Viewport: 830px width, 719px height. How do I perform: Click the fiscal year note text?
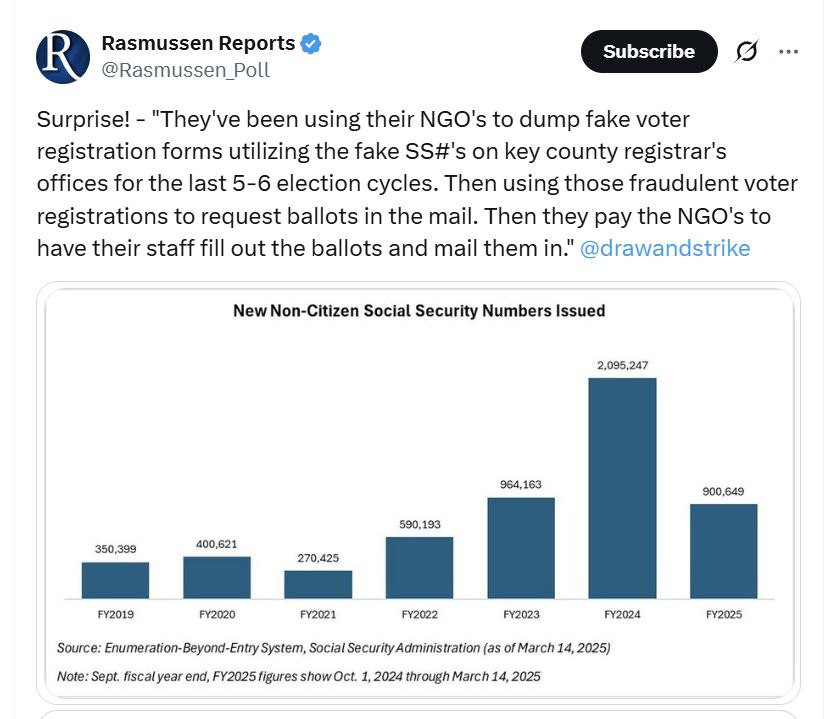pyautogui.click(x=298, y=677)
